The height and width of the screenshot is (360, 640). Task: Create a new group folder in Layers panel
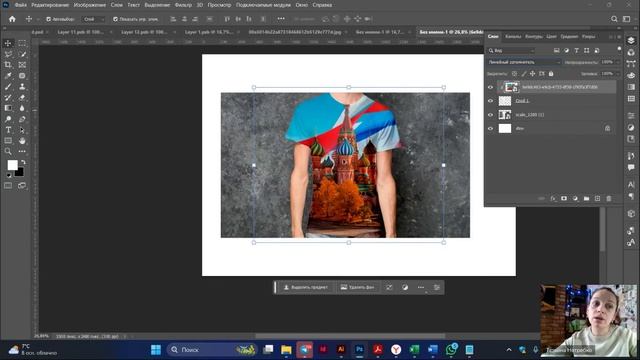586,198
